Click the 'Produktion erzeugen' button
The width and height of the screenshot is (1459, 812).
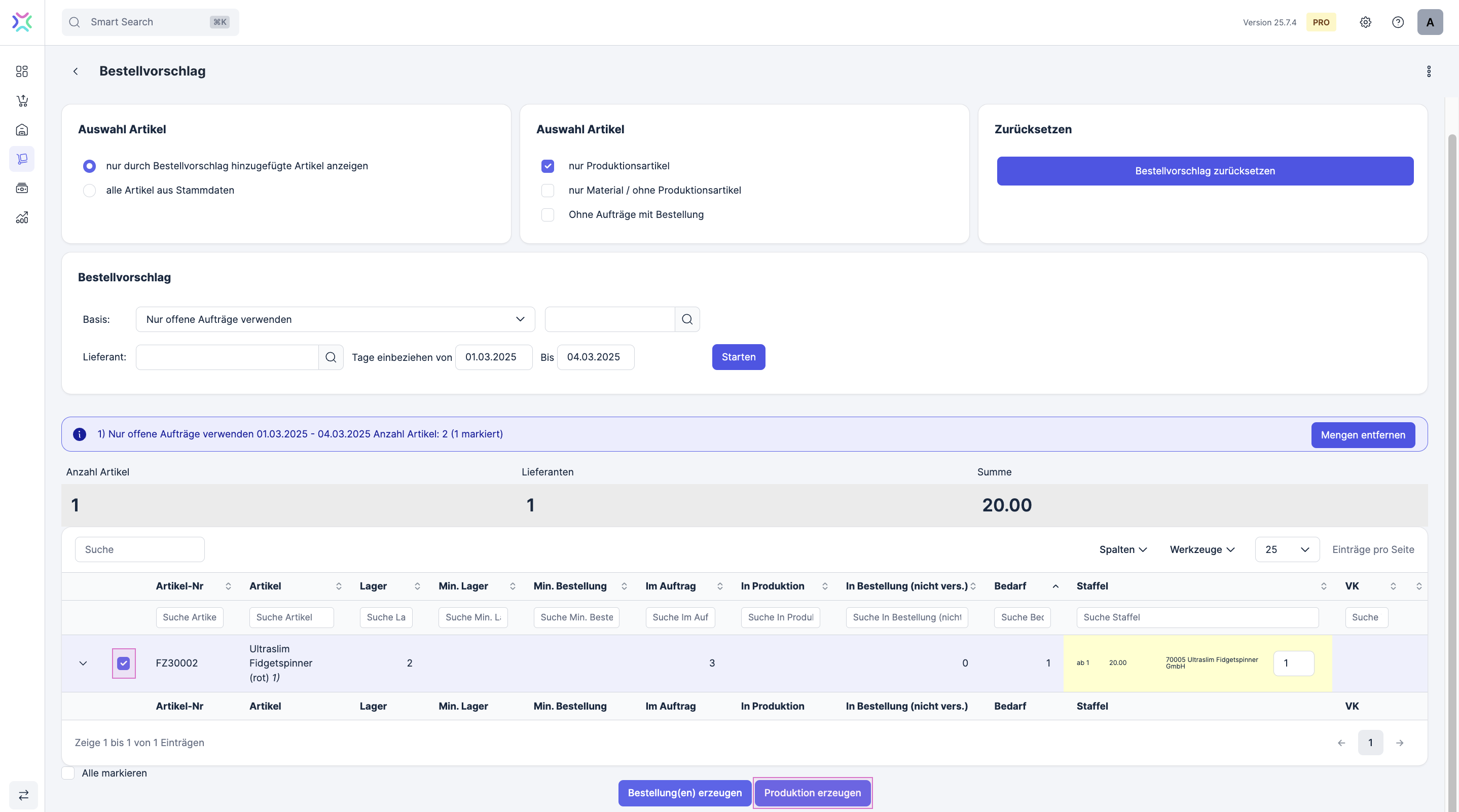click(x=812, y=793)
